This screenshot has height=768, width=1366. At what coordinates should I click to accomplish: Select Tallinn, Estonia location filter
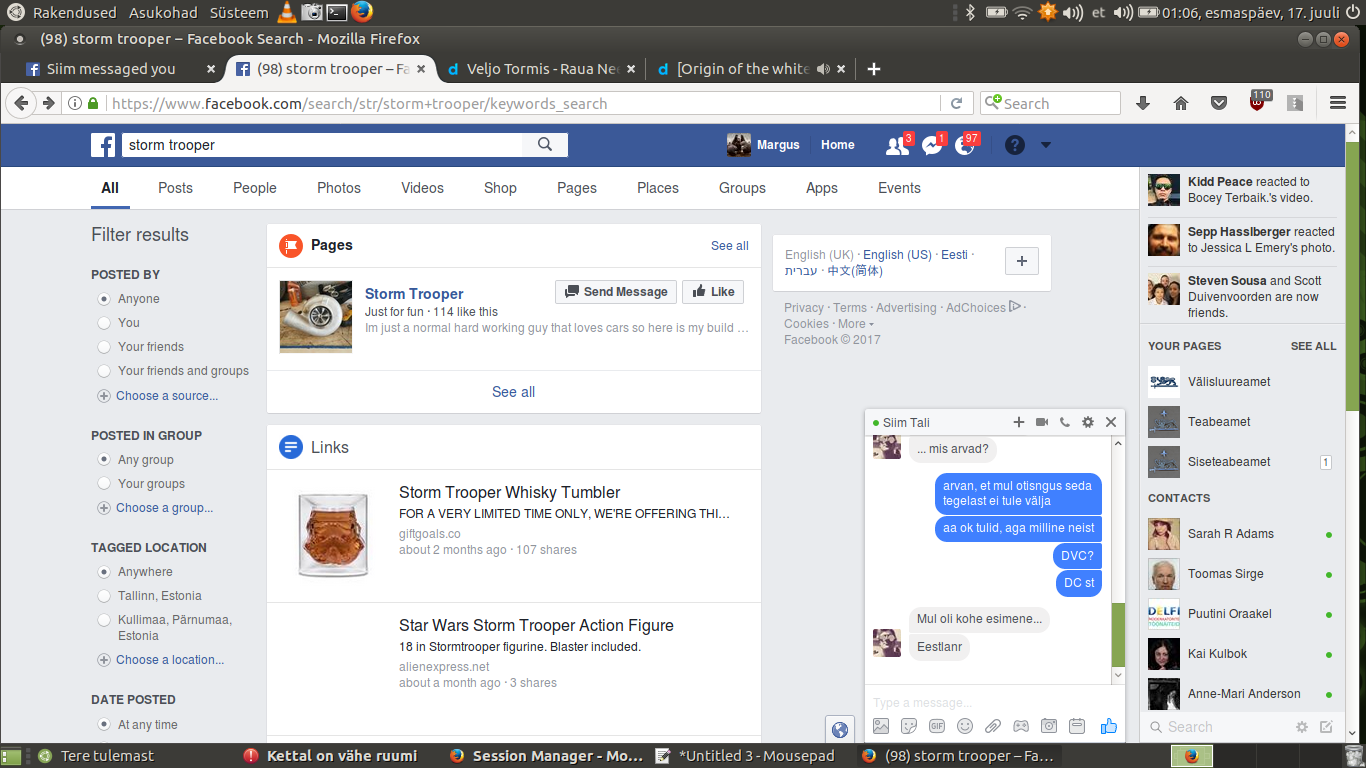point(104,596)
